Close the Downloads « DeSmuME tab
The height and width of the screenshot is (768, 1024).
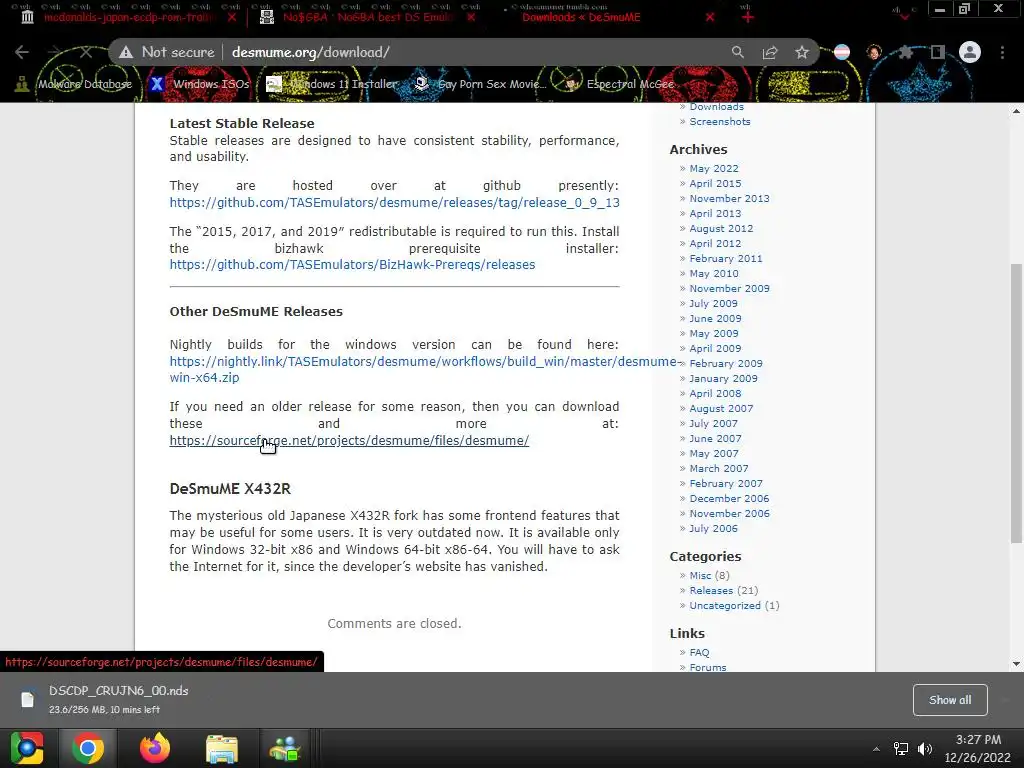[x=710, y=18]
